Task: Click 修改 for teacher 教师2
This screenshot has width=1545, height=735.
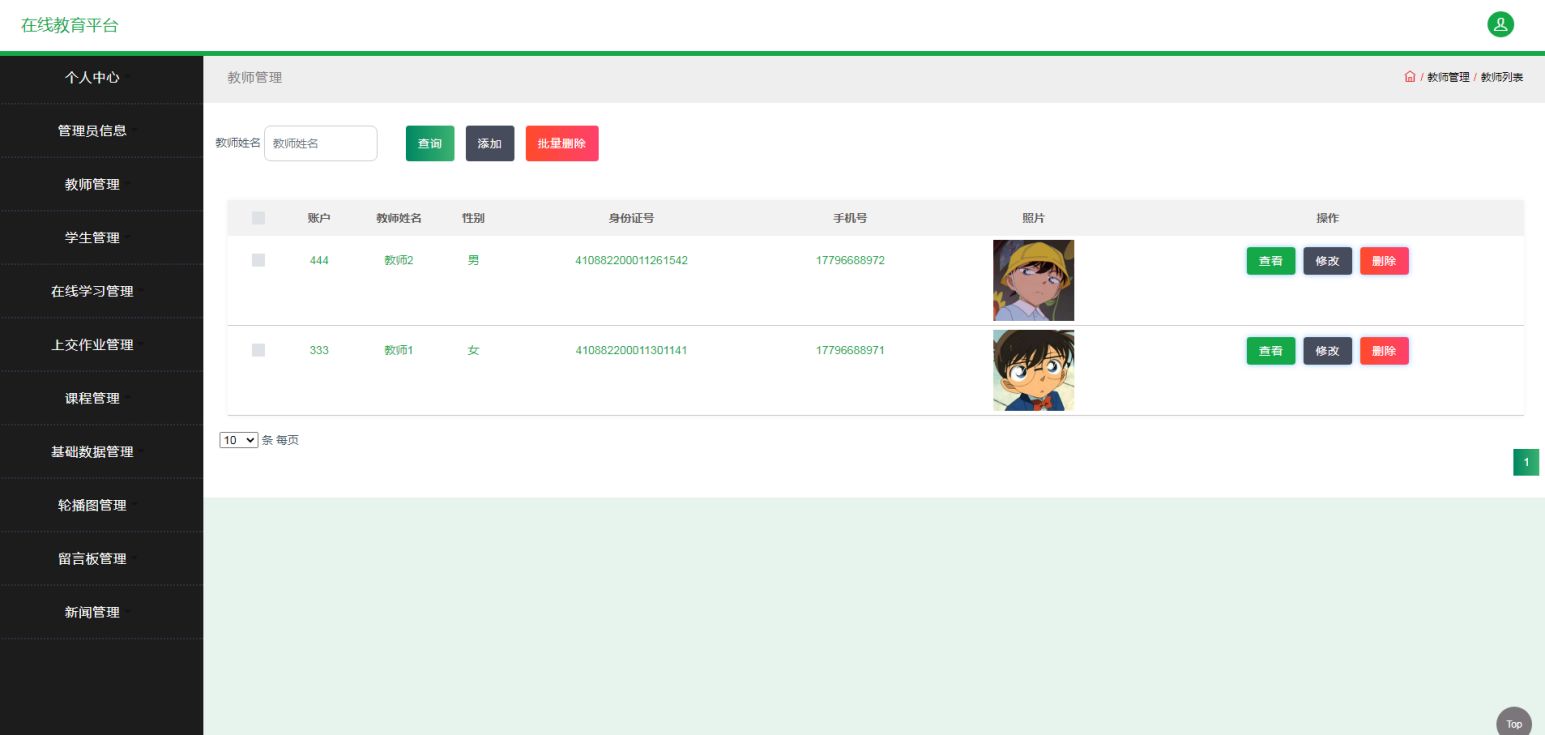Action: click(x=1327, y=261)
